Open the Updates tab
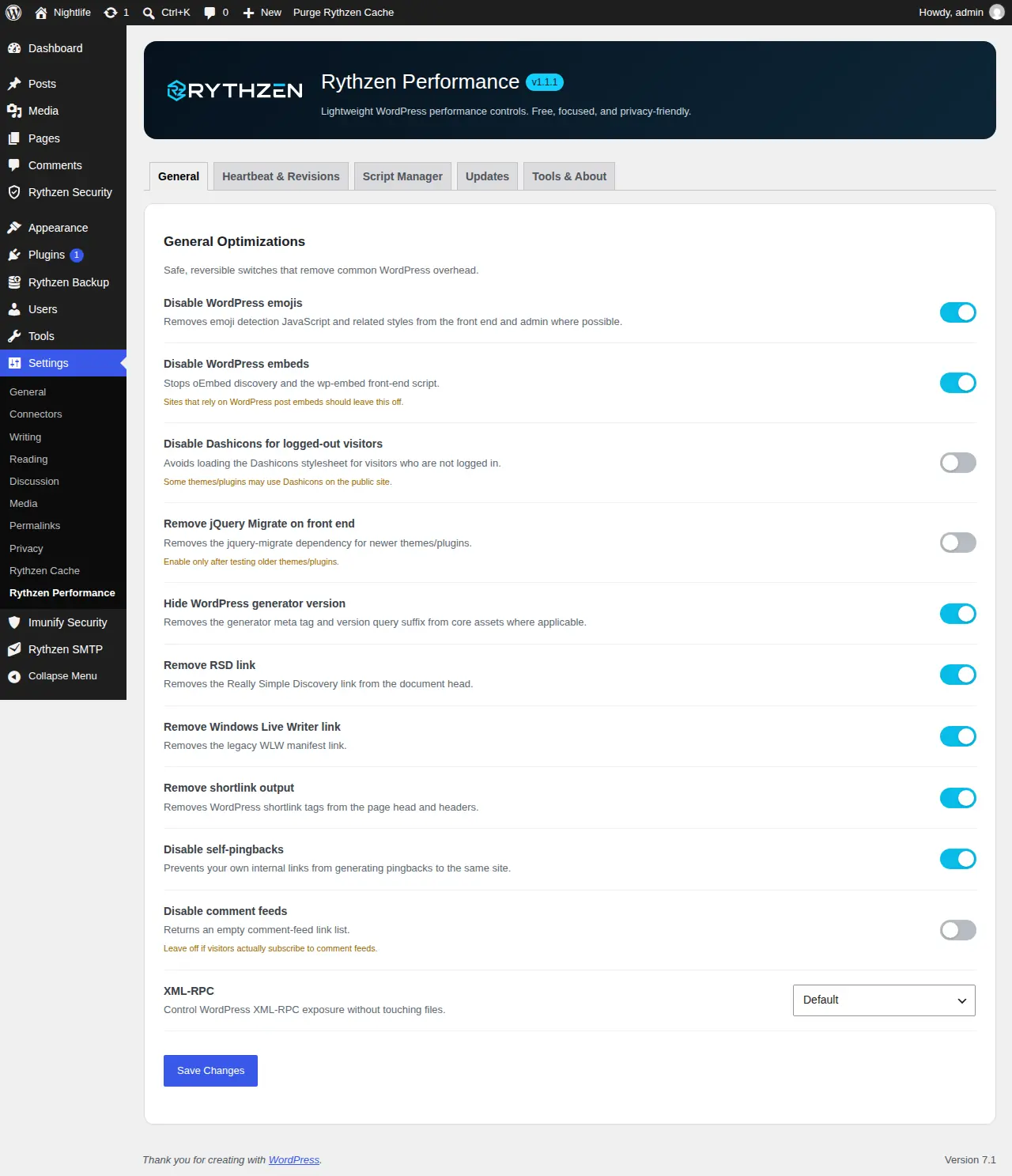Screen dimensions: 1012x1176 [x=487, y=176]
